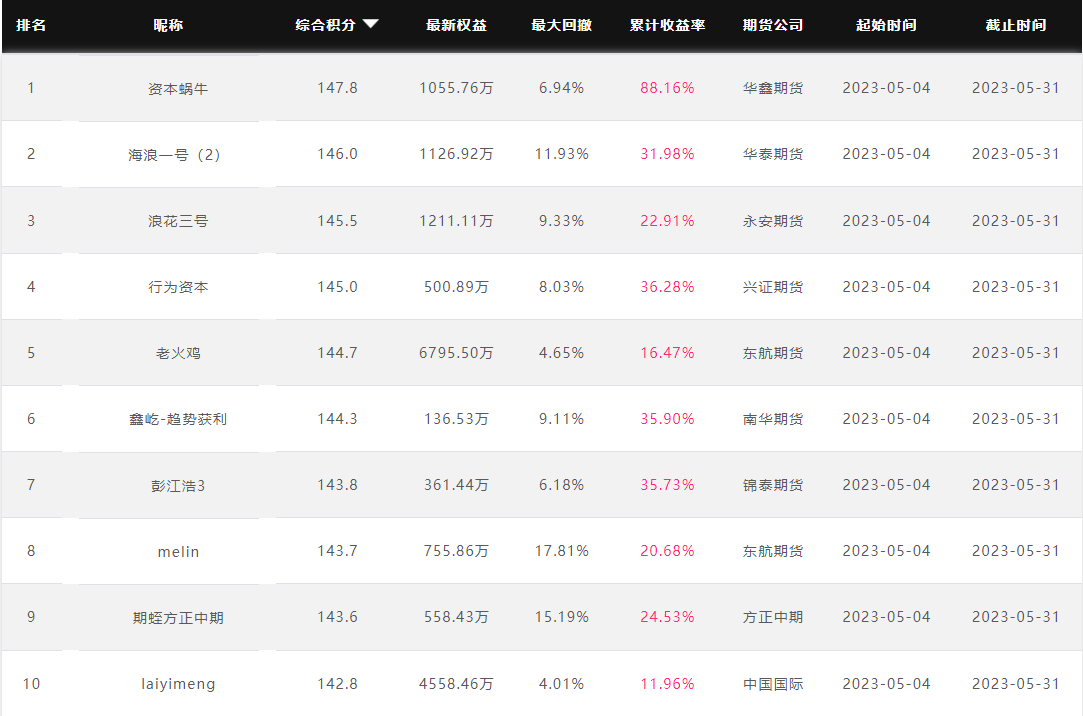Image resolution: width=1083 pixels, height=716 pixels.
Task: Select return rate 88.16%
Action: (667, 88)
